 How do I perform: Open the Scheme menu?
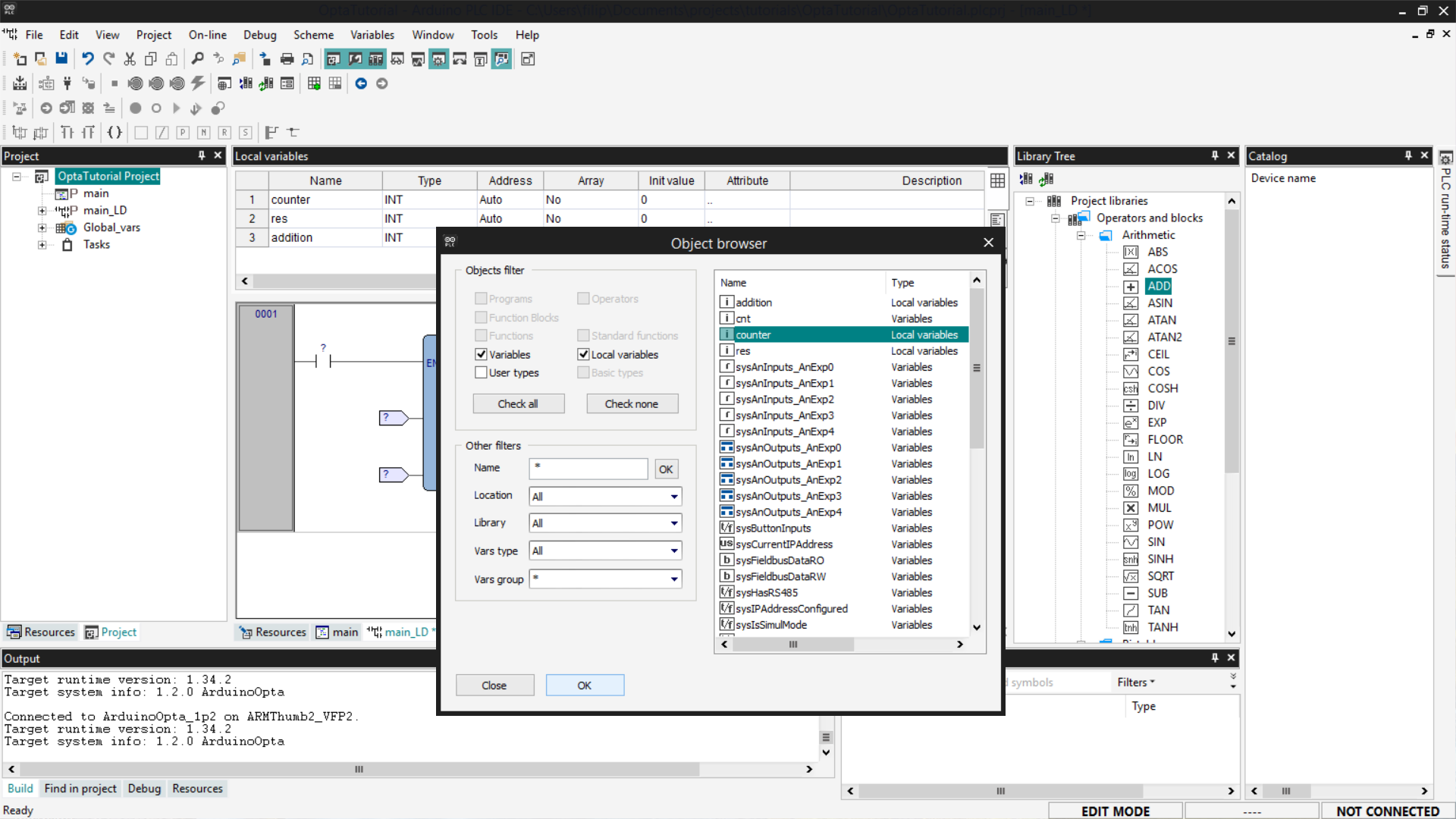pyautogui.click(x=313, y=35)
